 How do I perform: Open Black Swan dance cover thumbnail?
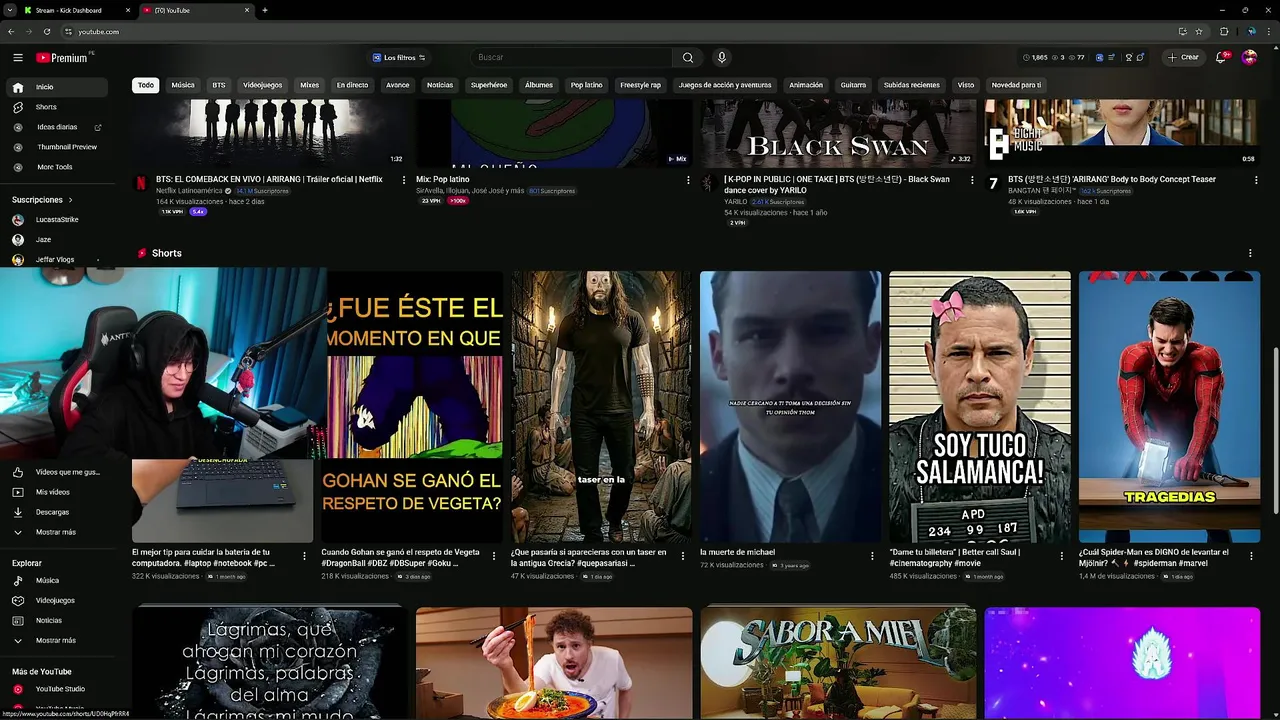[838, 133]
